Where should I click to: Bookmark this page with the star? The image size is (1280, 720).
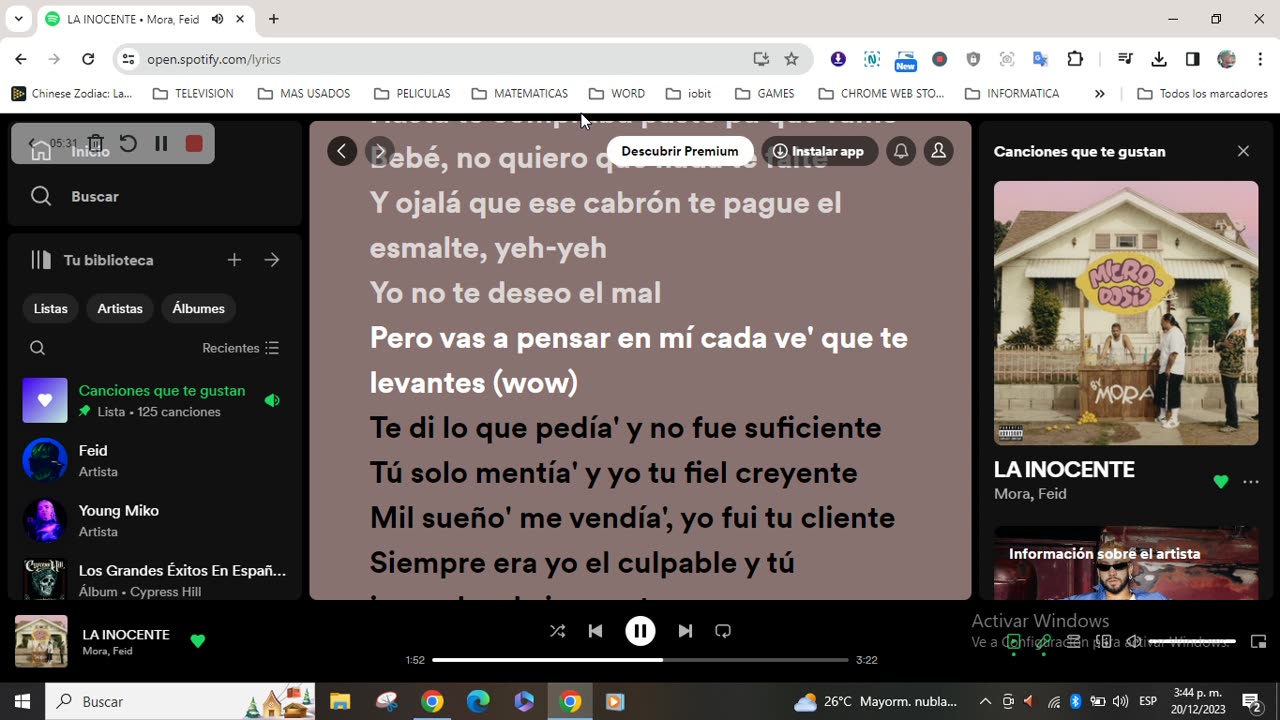[791, 59]
